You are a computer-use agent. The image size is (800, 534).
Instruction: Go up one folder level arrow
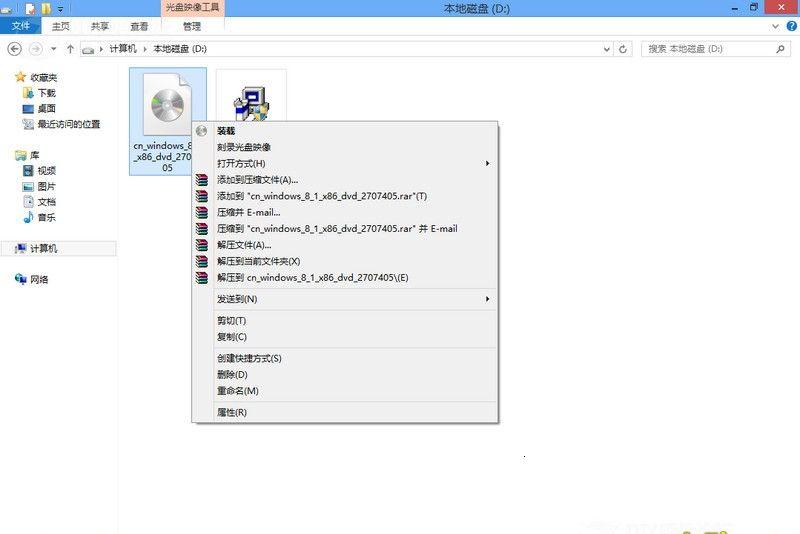70,49
